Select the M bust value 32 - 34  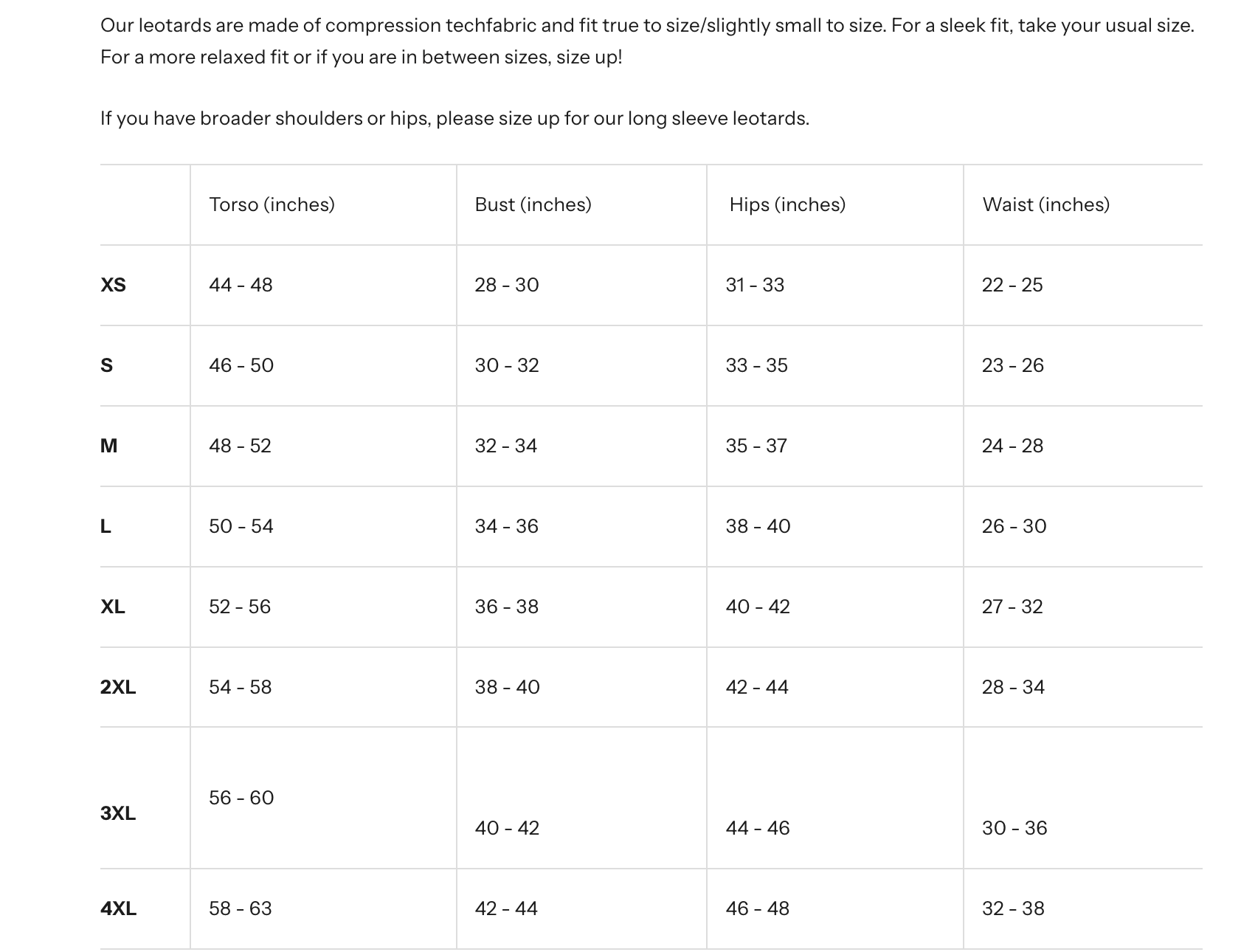tap(505, 446)
